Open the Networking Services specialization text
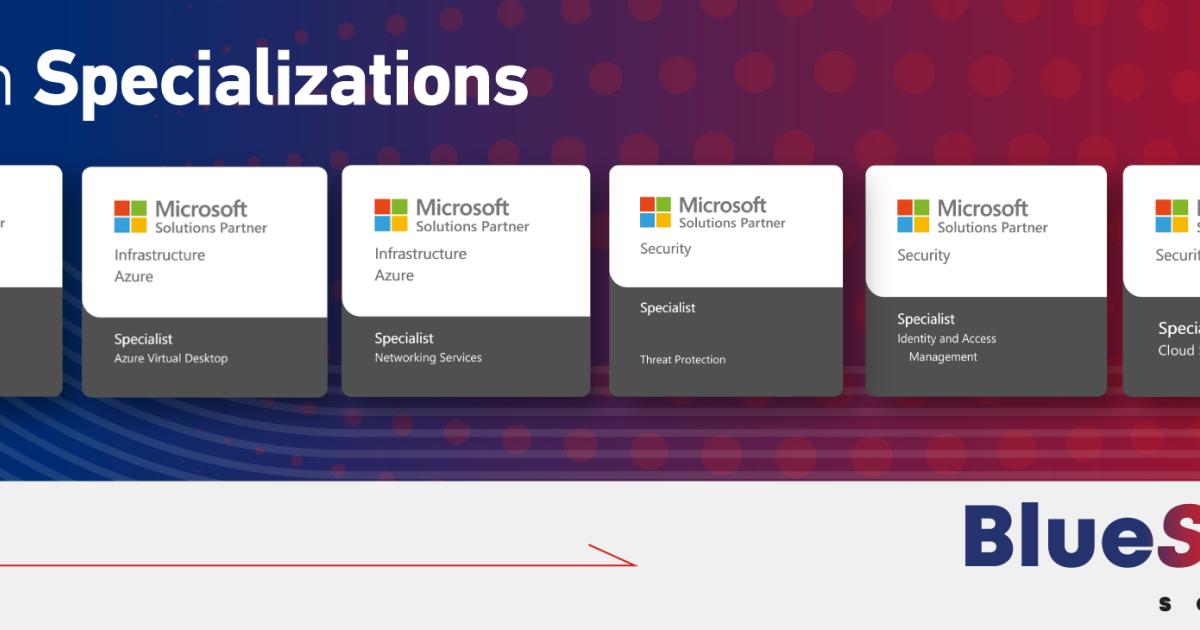1200x630 pixels. [428, 358]
